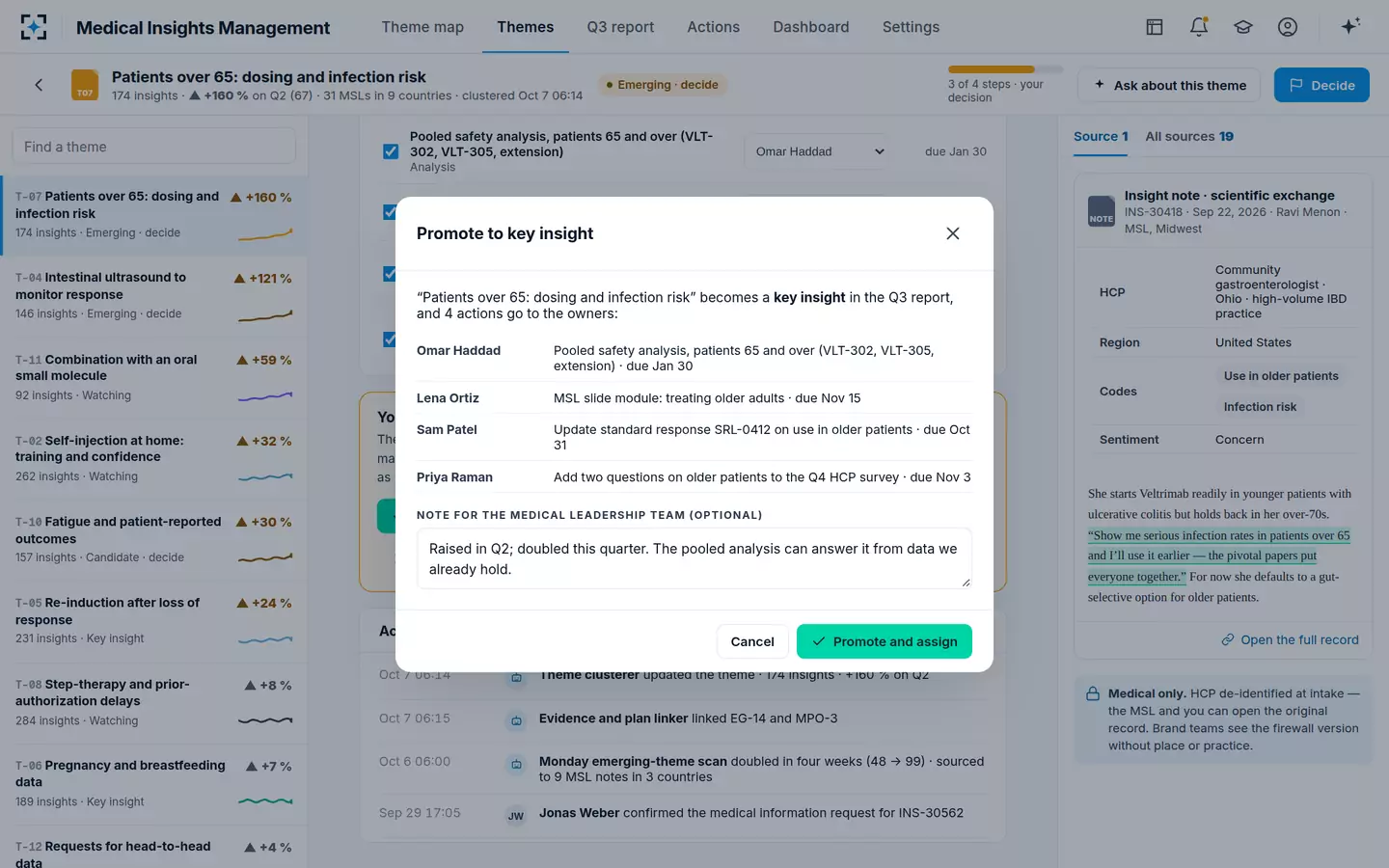1389x868 pixels.
Task: Open the user profile icon
Action: (1288, 27)
